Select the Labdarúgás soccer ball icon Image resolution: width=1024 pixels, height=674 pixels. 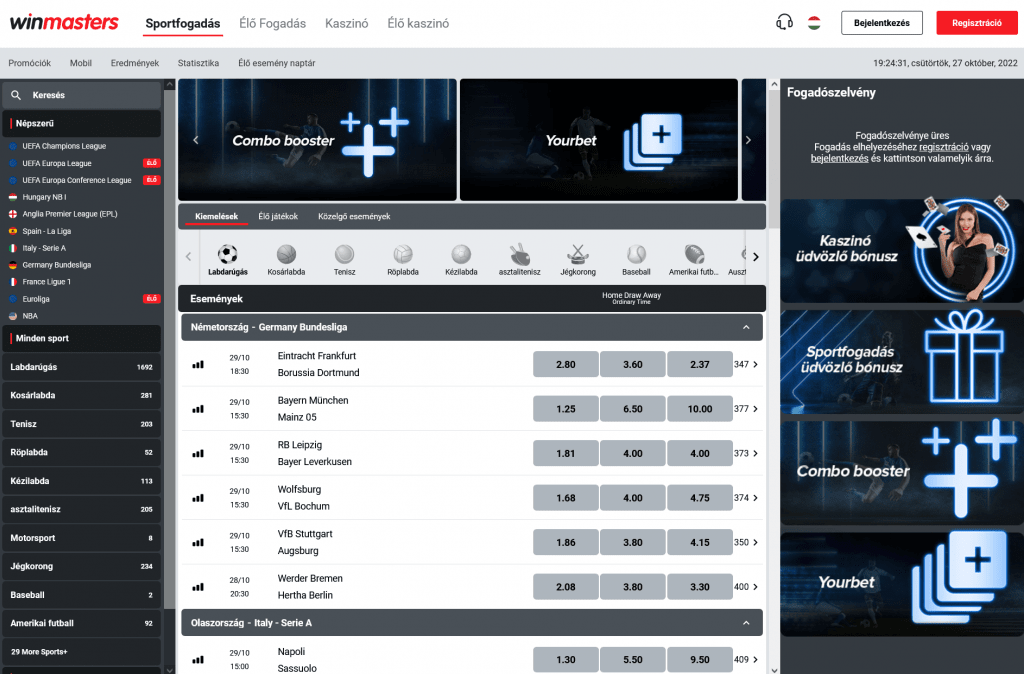click(x=228, y=254)
